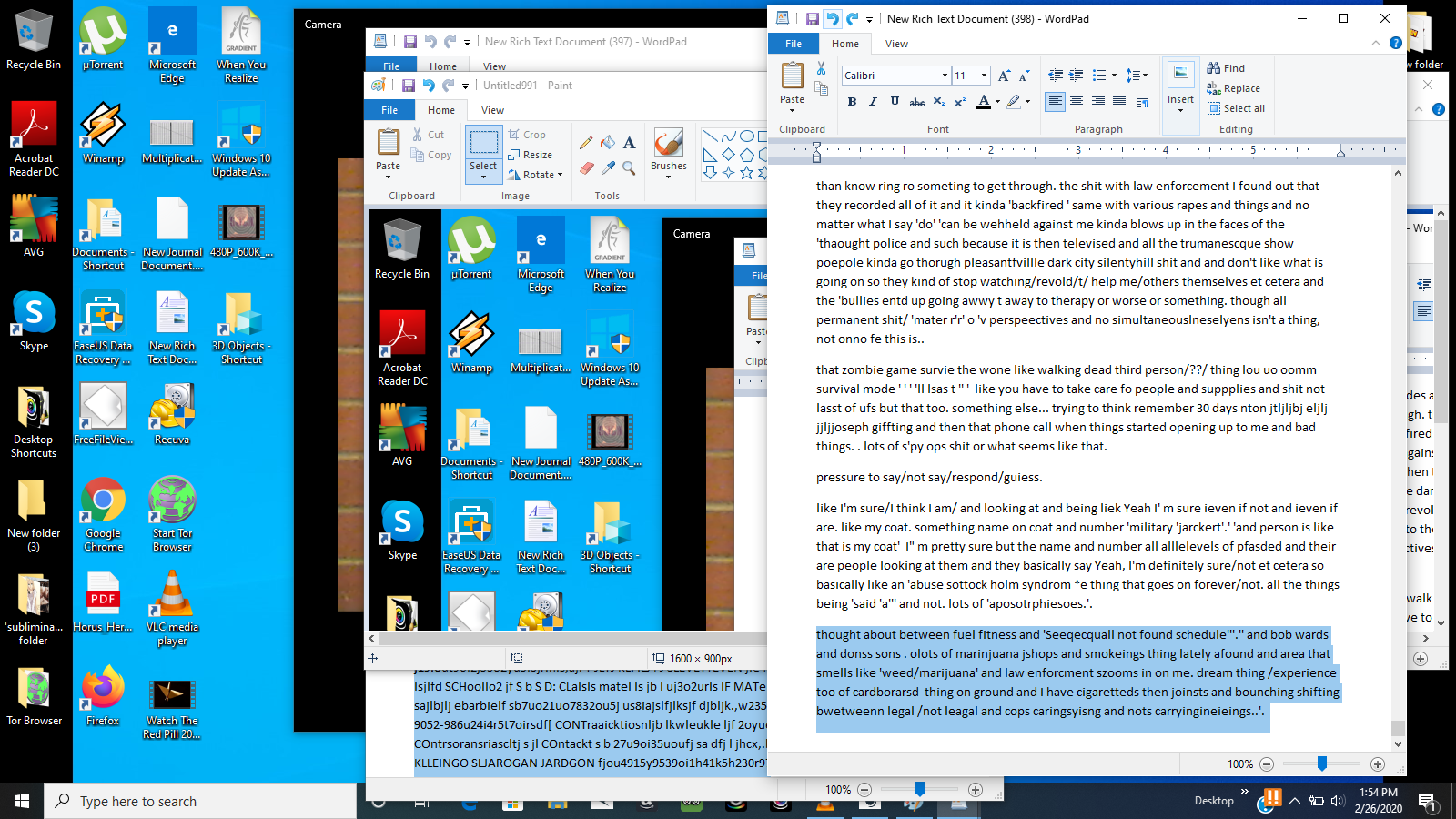Start a bulleted list in WordPad
Viewport: 1456px width, 819px height.
tap(1098, 76)
